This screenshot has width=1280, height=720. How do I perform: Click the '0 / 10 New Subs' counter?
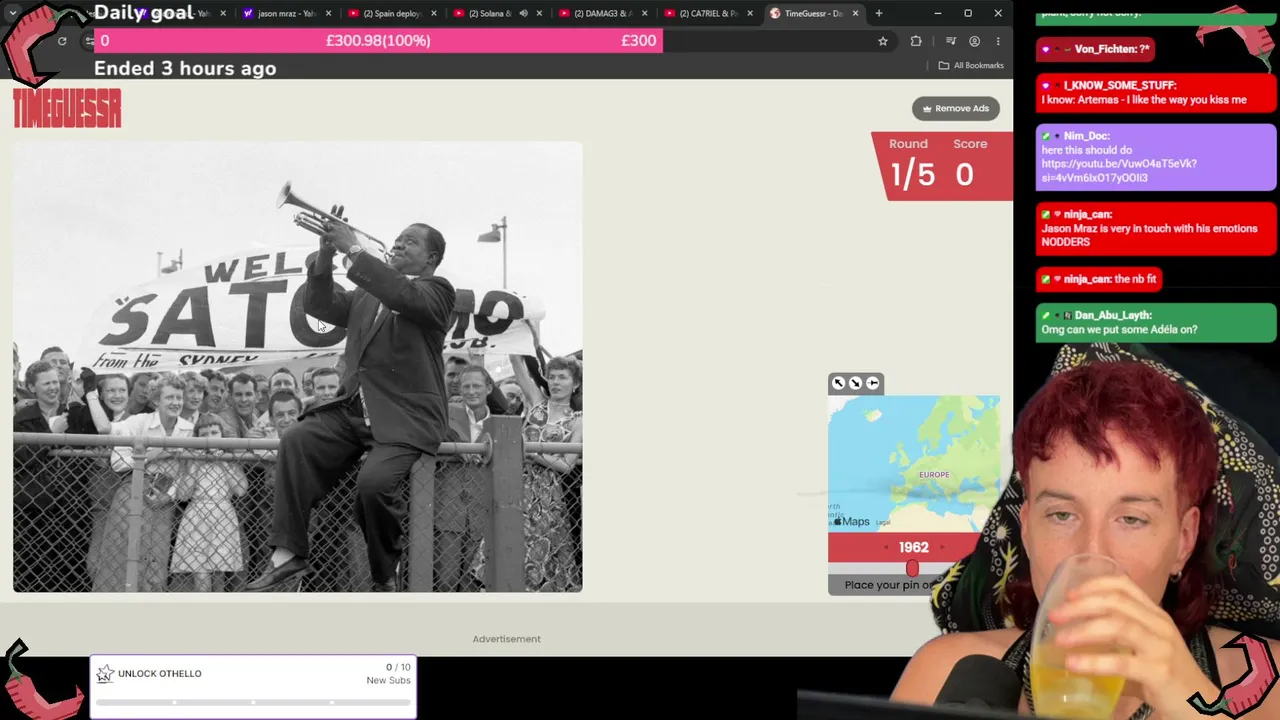[x=388, y=674]
